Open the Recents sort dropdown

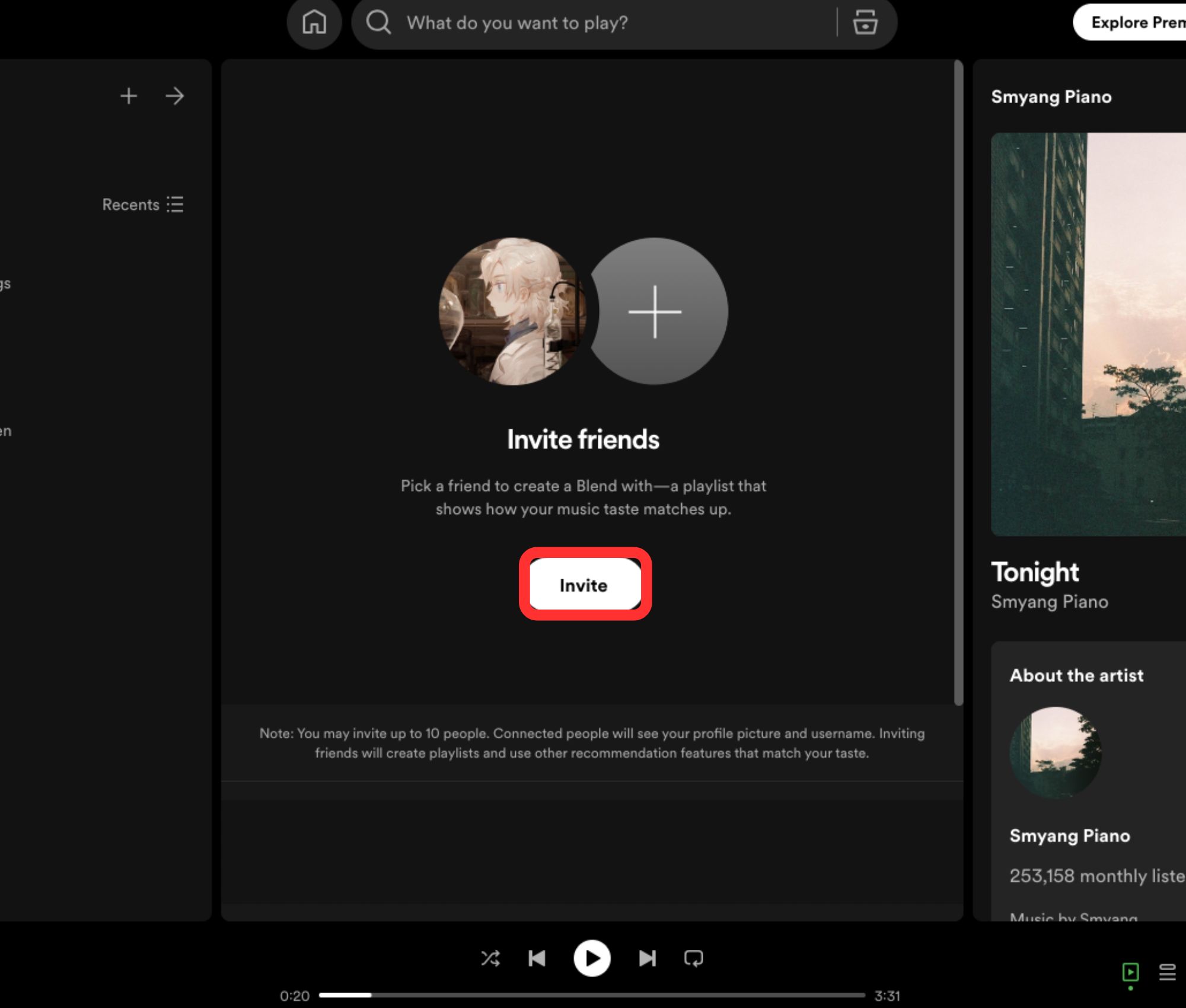coord(143,205)
